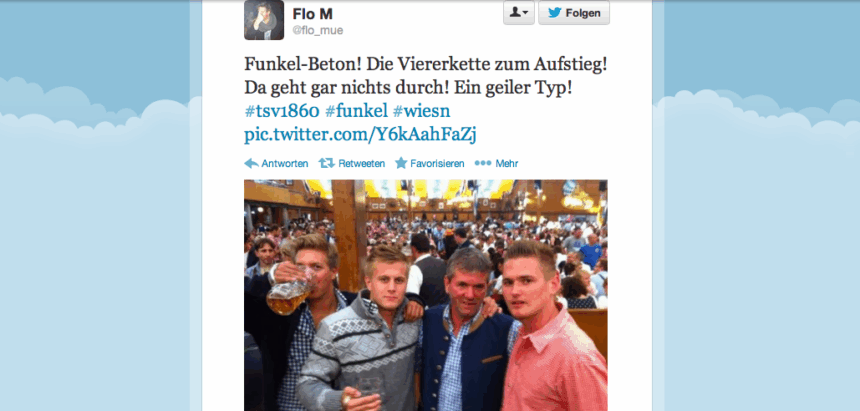
Task: Click the Retweeten label
Action: (x=361, y=164)
